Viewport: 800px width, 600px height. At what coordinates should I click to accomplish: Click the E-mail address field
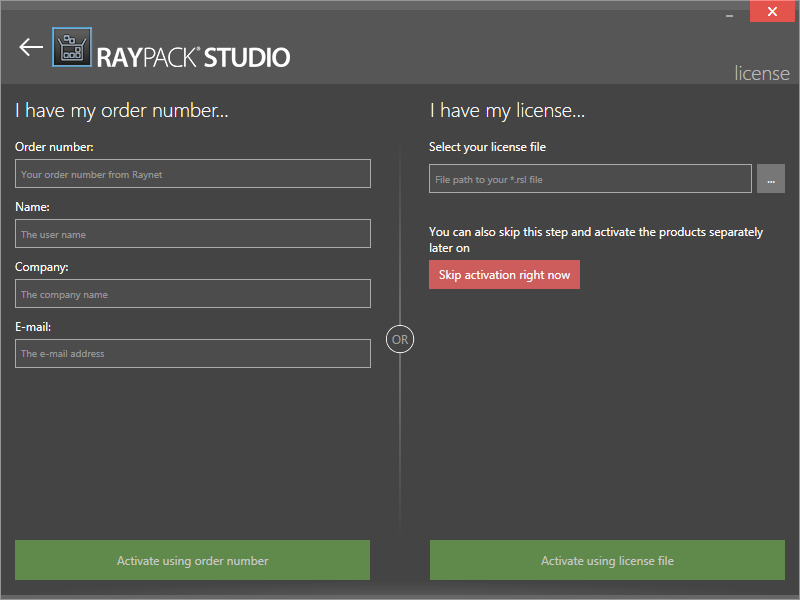193,353
